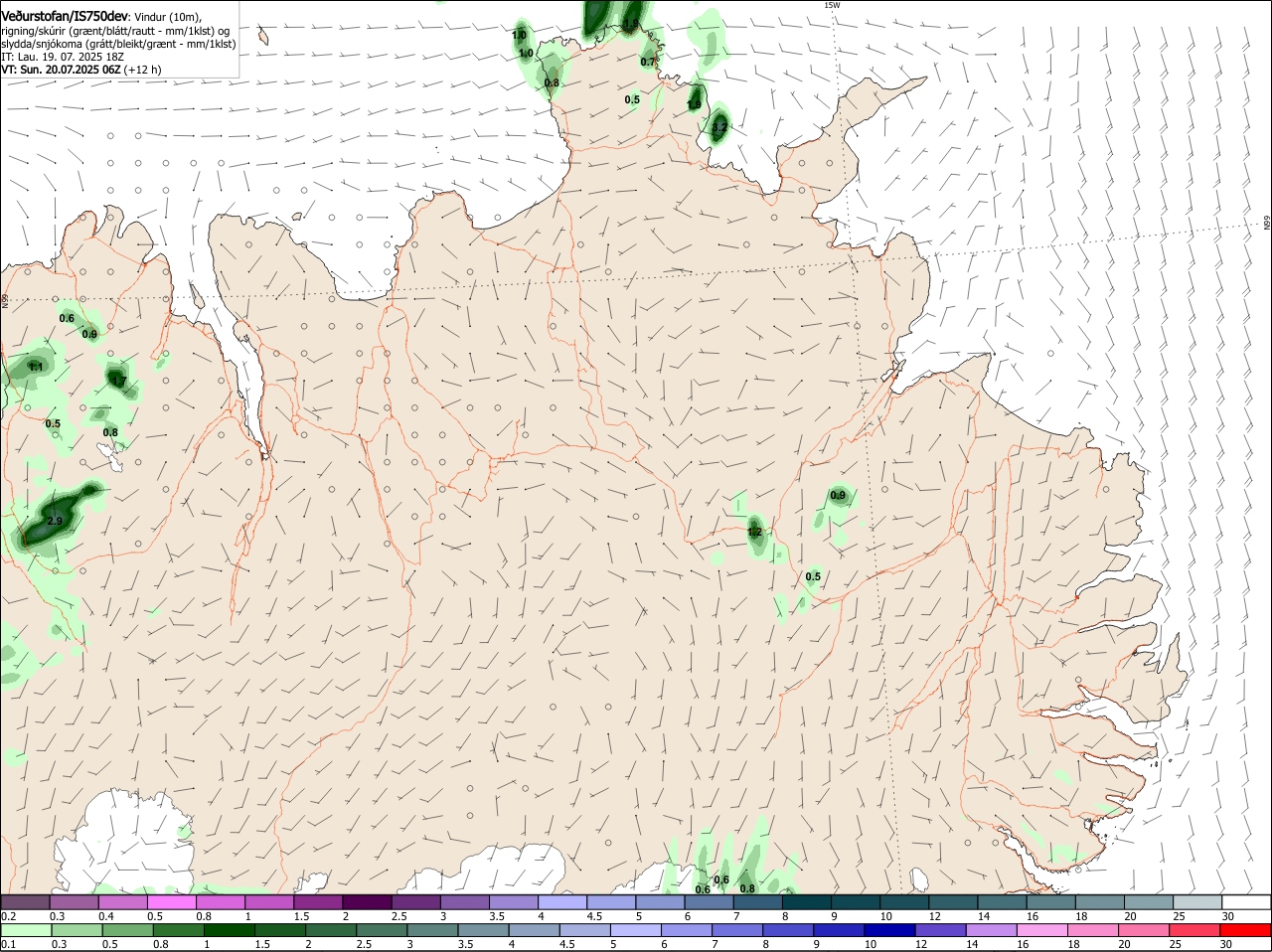This screenshot has width=1272, height=952.
Task: Click the 3.2 precipitation value on the map
Action: pos(720,127)
